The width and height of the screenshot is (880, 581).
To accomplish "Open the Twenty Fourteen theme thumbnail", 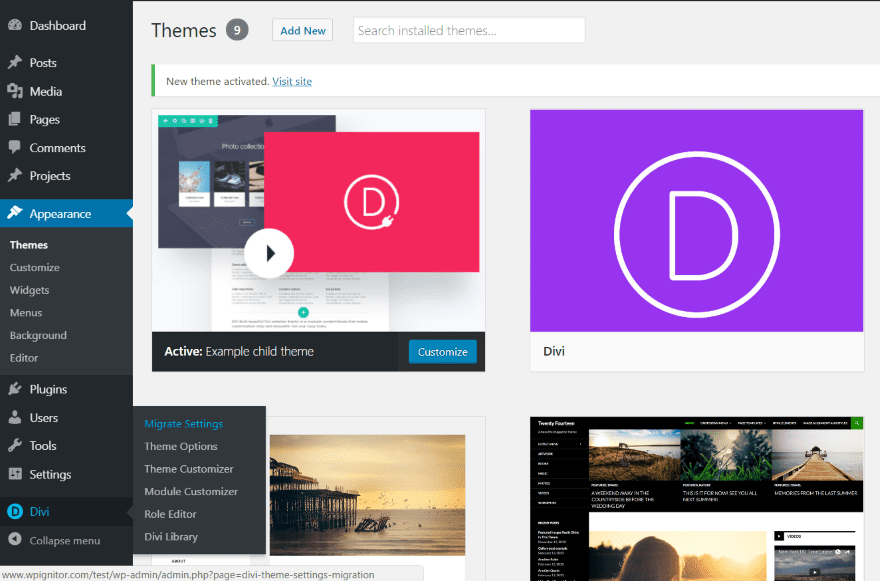I will coord(696,499).
